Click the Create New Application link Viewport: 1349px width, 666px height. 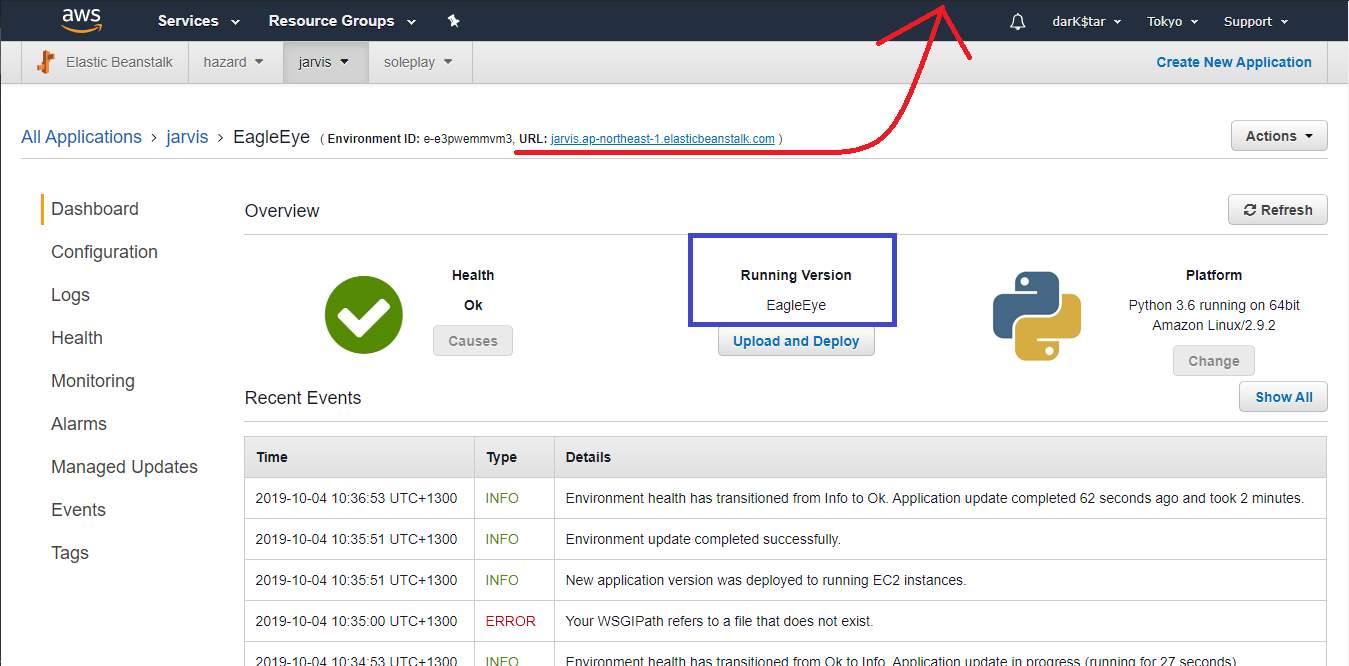click(x=1234, y=62)
